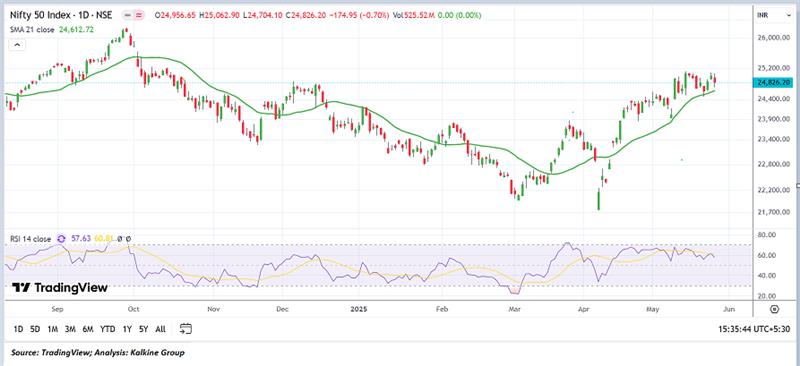This screenshot has width=800, height=366.
Task: Click the high price value H25,062.90
Action: (219, 16)
